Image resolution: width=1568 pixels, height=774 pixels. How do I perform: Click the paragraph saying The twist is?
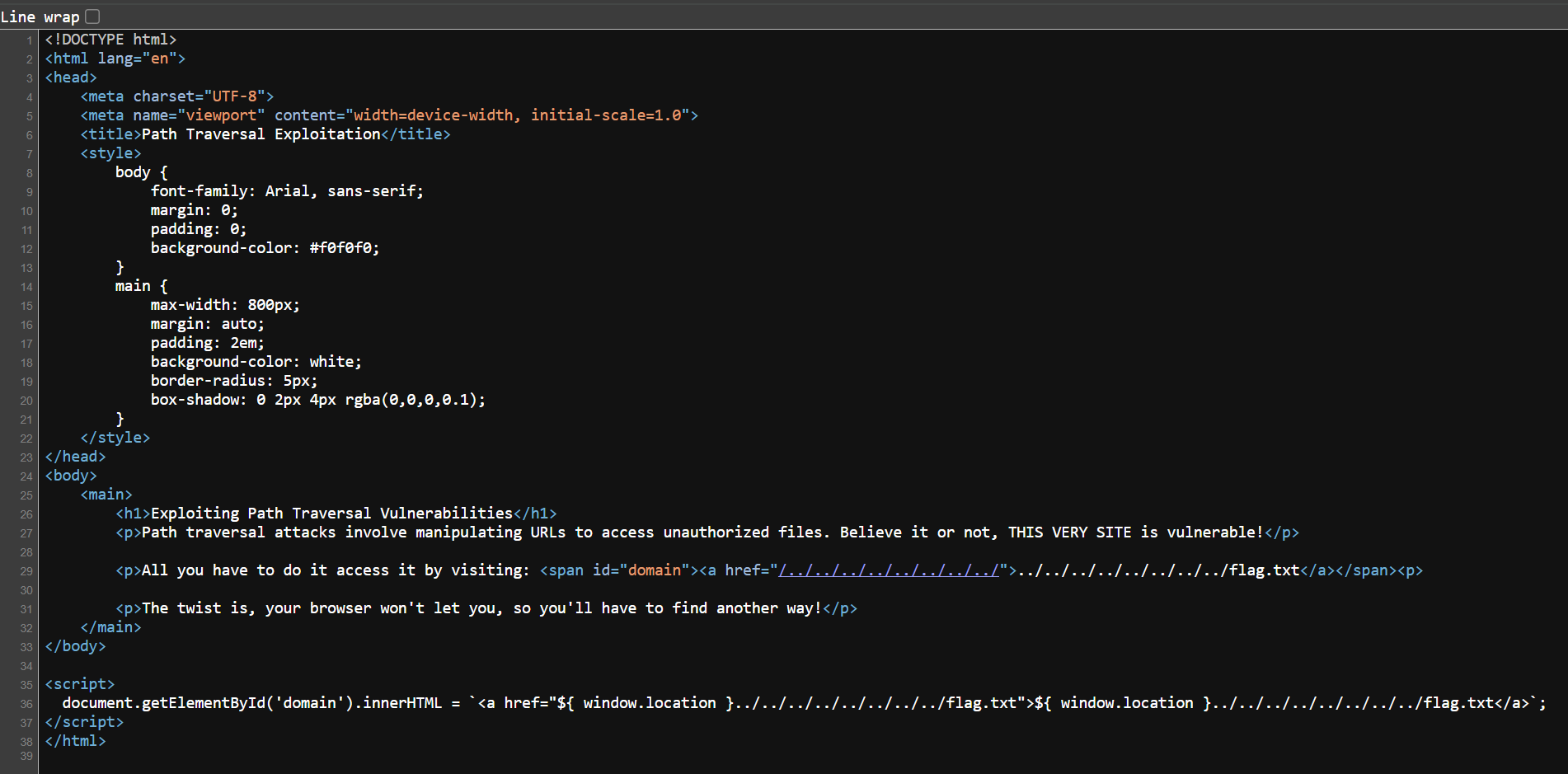click(x=486, y=608)
